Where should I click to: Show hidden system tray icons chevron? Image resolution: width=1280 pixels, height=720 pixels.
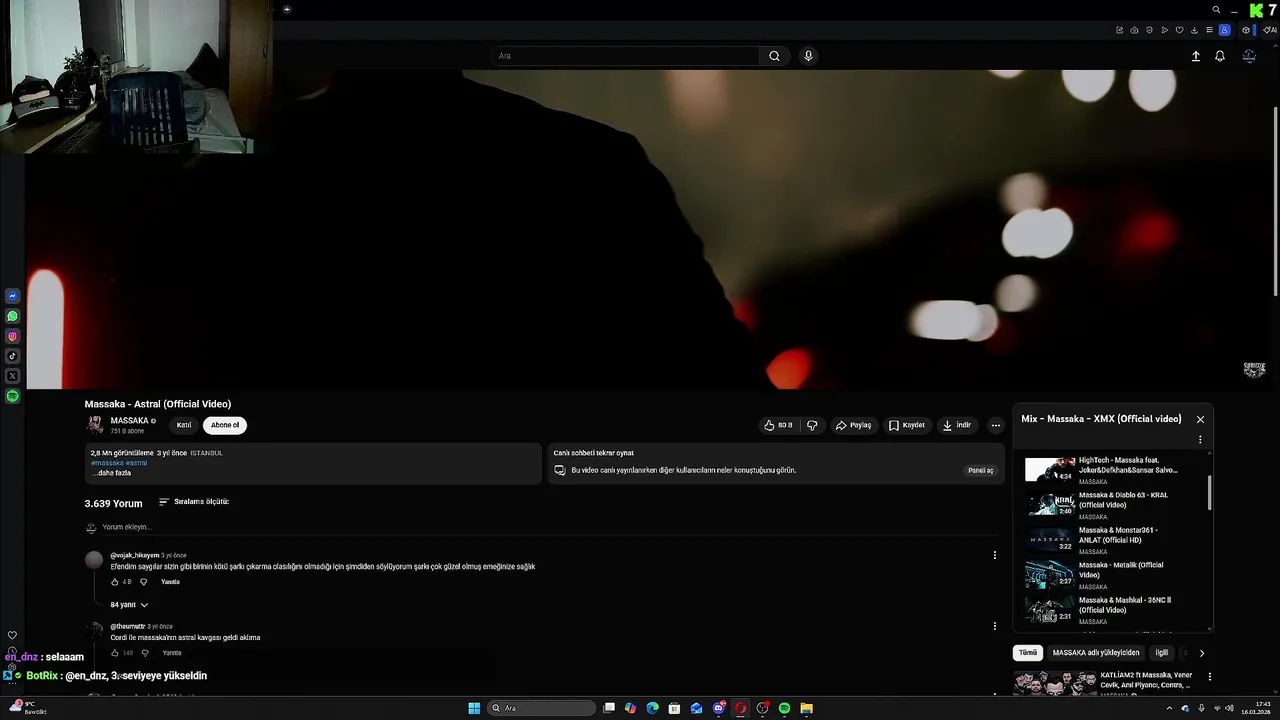1169,708
